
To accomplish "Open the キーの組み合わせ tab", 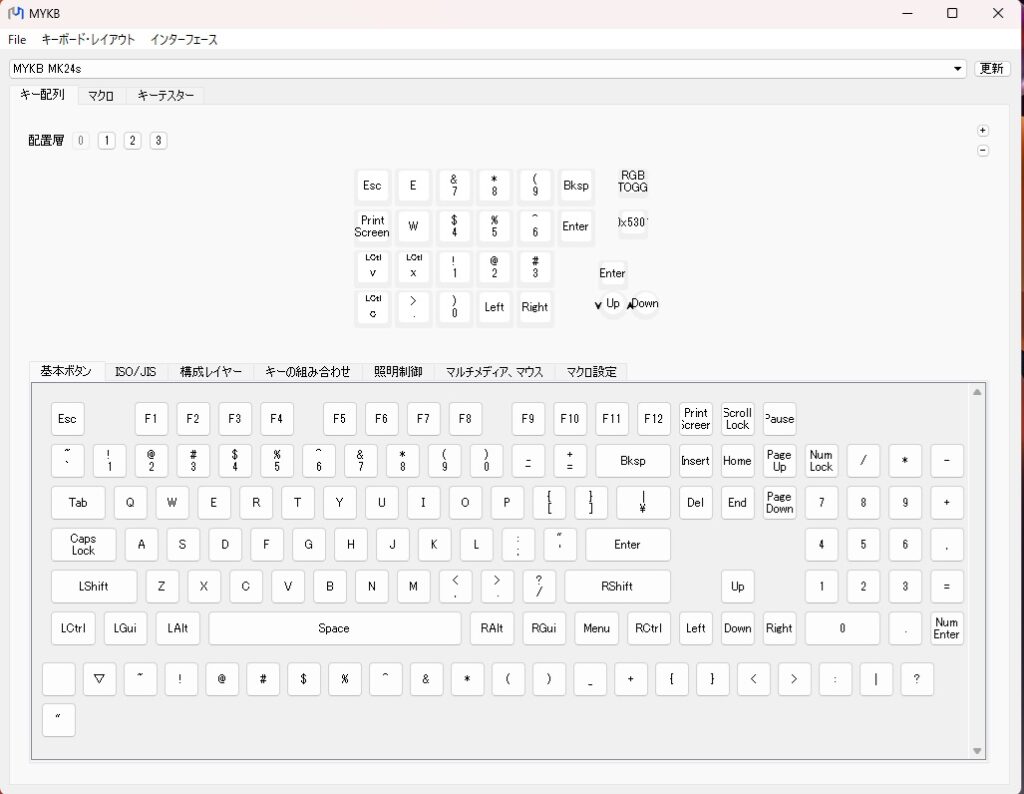I will click(308, 372).
